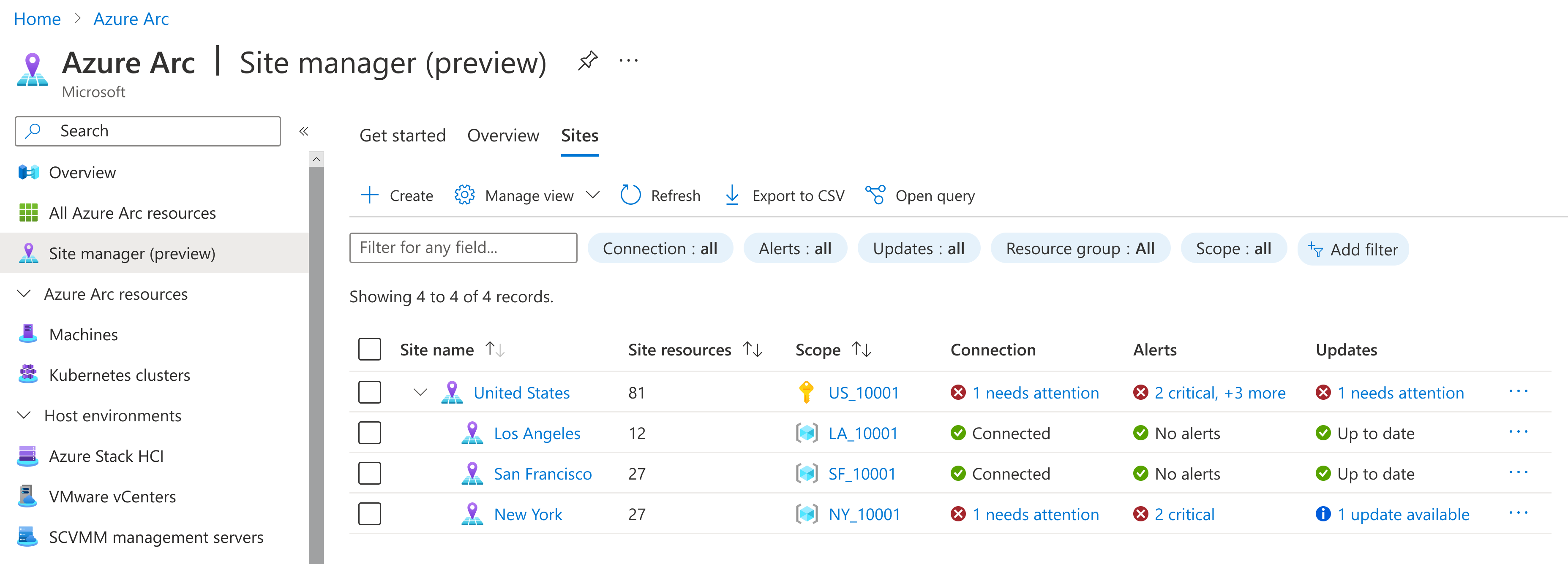The width and height of the screenshot is (1568, 564).
Task: Open the Updates : all filter
Action: [919, 248]
